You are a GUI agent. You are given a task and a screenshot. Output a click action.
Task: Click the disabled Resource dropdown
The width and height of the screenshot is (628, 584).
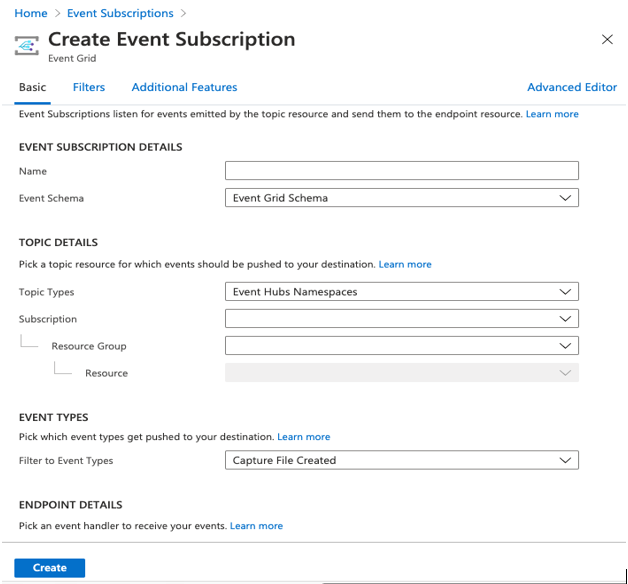point(401,373)
